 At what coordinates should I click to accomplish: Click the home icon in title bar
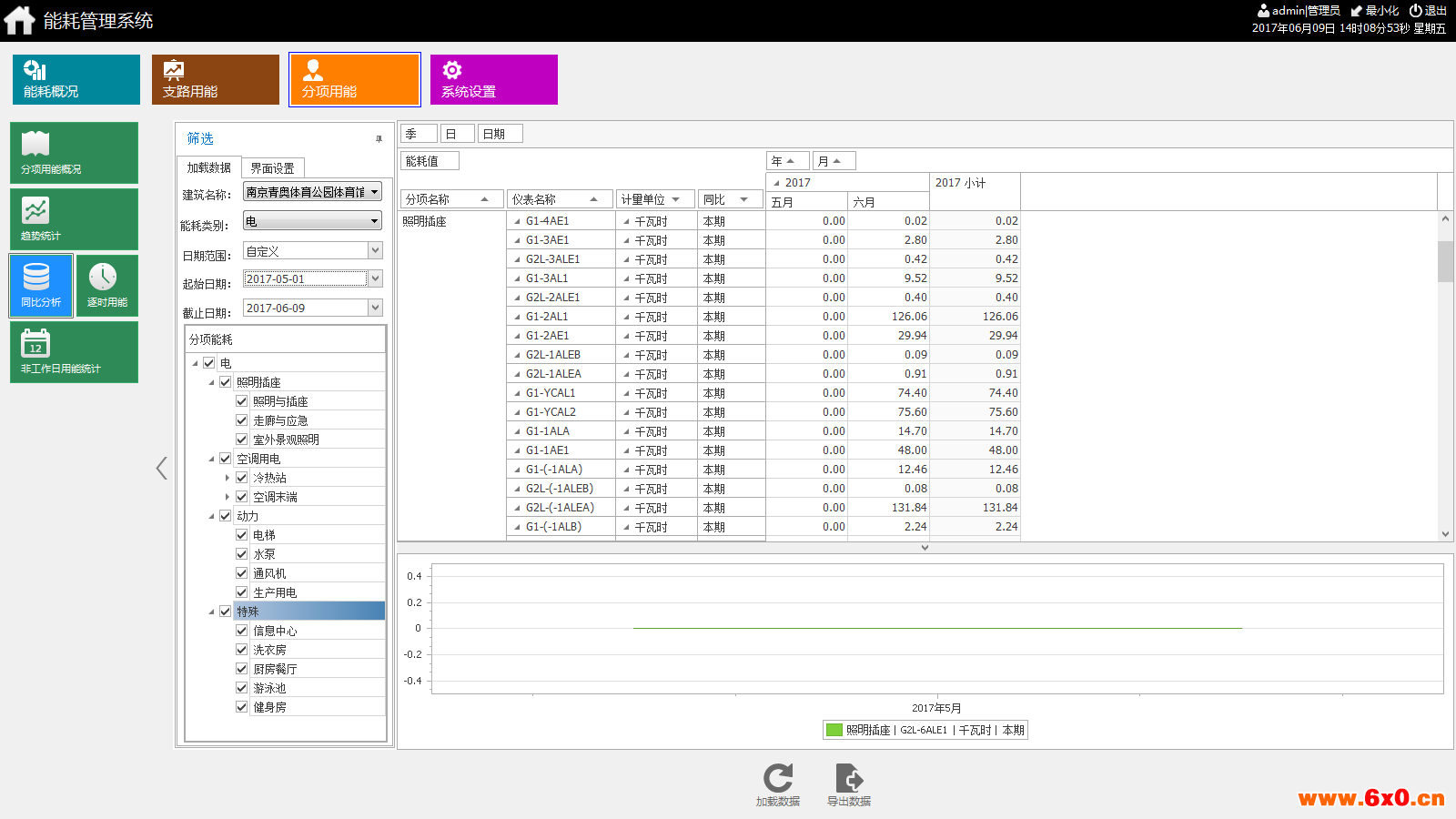(x=19, y=20)
